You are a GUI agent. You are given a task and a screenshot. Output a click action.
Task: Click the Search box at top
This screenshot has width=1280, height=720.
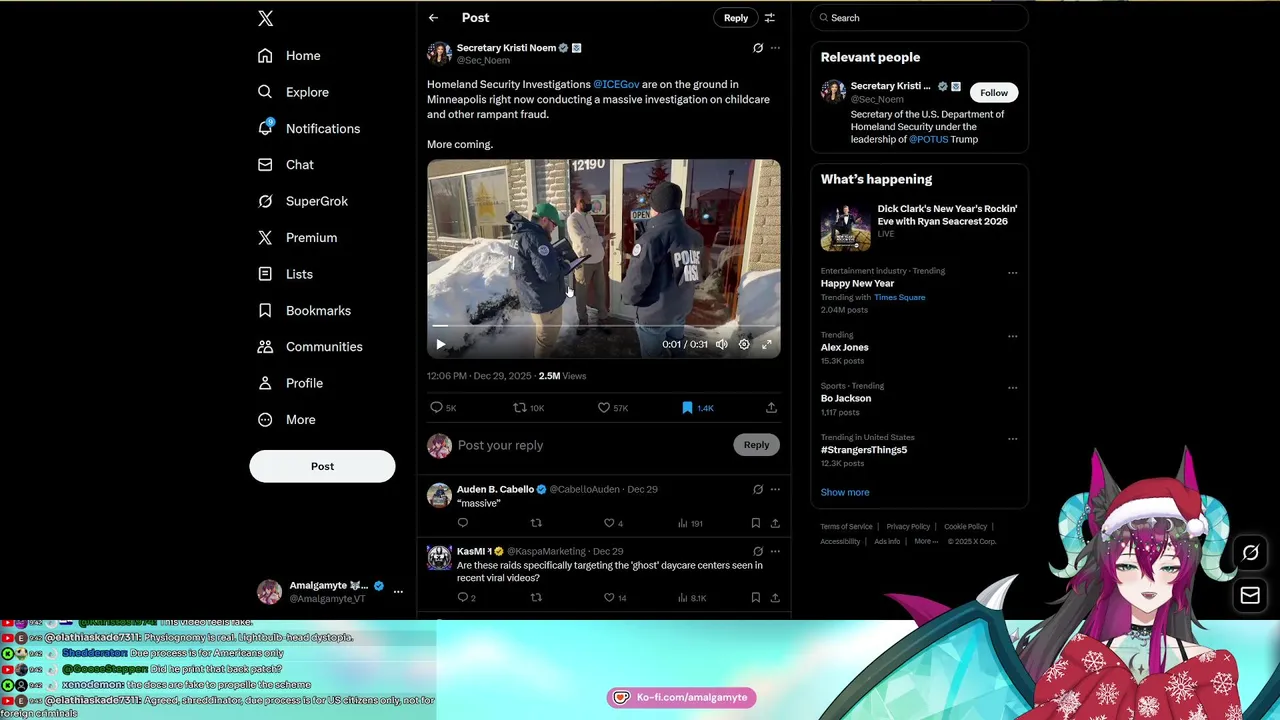point(920,18)
